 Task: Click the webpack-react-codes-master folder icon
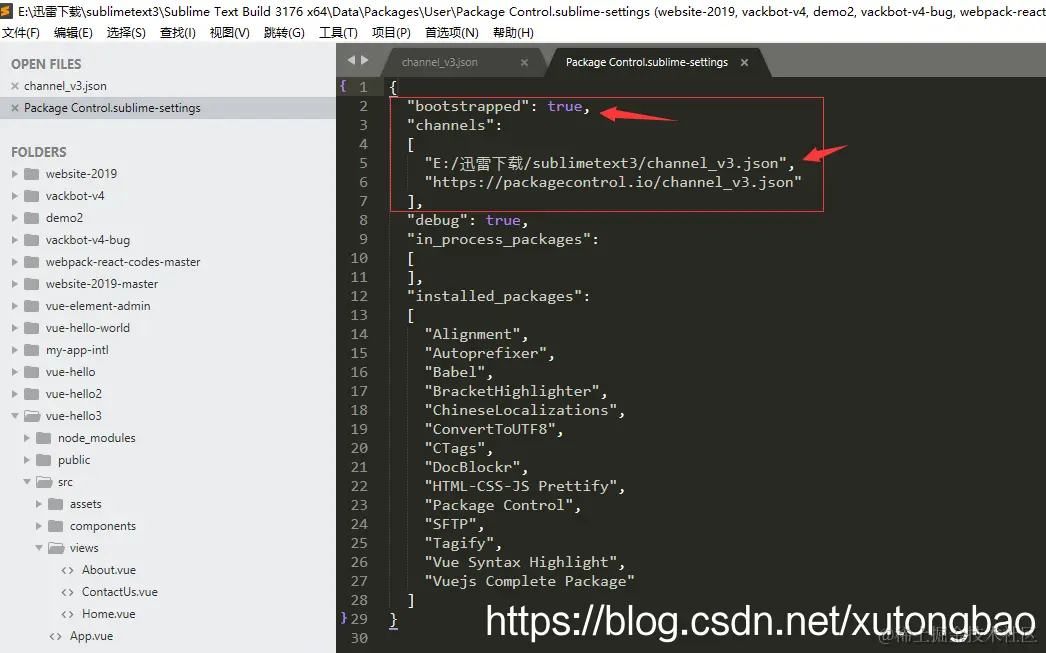pos(31,262)
